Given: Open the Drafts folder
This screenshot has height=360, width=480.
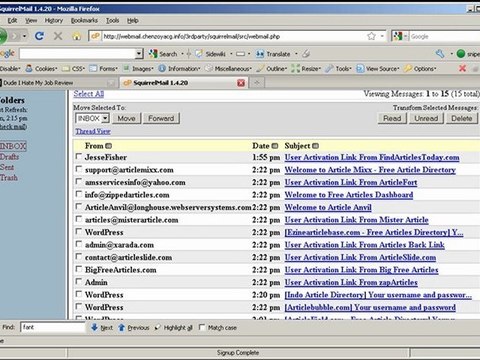Looking at the screenshot, I should pos(9,157).
